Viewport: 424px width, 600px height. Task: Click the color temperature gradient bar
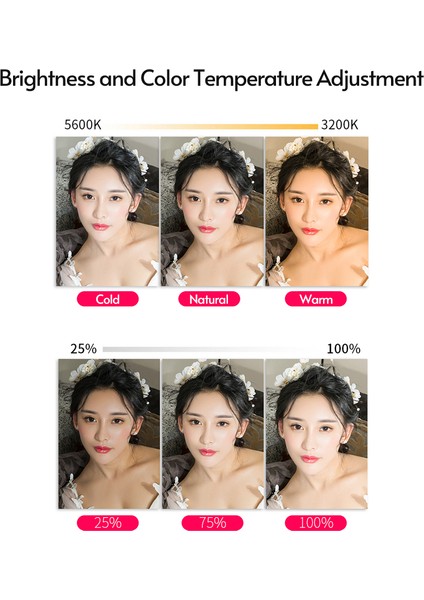(211, 127)
